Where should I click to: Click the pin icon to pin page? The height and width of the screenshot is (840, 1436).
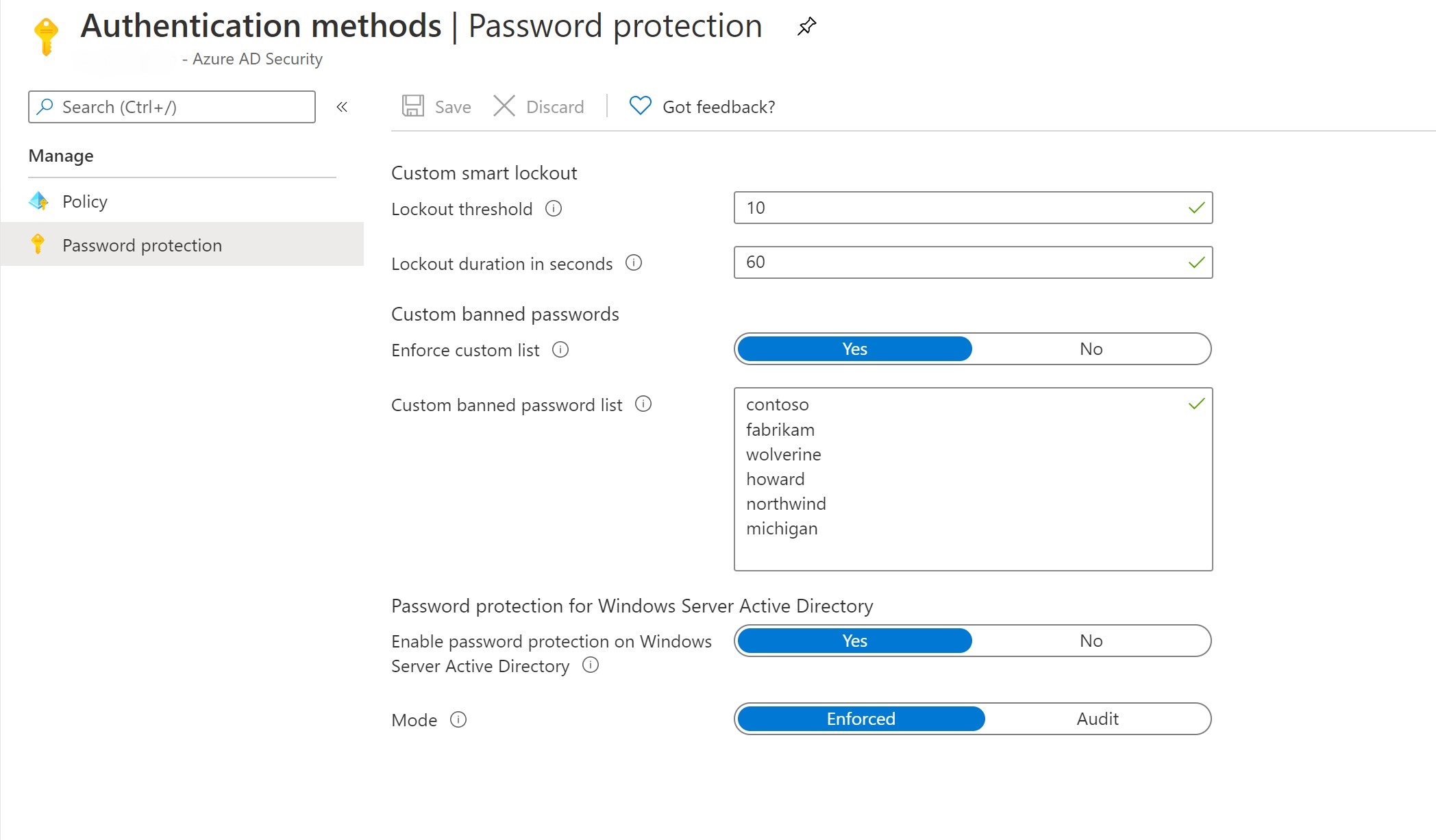click(x=807, y=27)
